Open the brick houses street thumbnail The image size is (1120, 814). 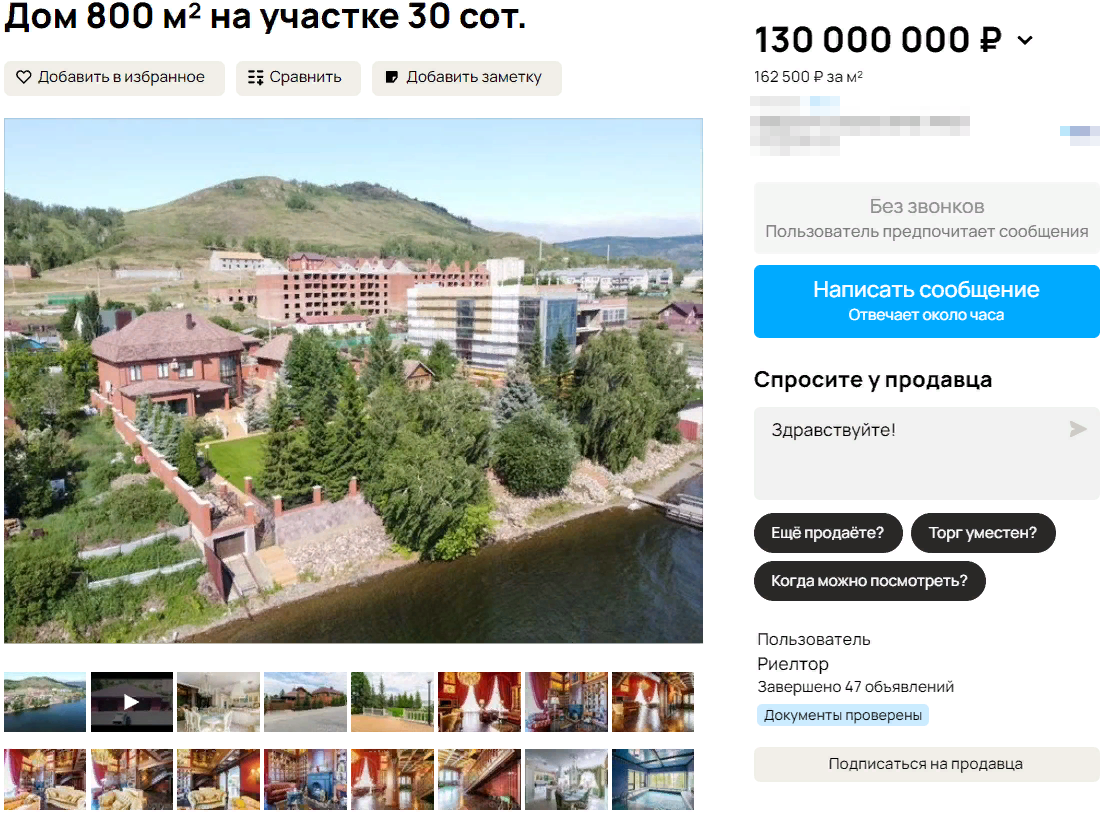pos(305,702)
